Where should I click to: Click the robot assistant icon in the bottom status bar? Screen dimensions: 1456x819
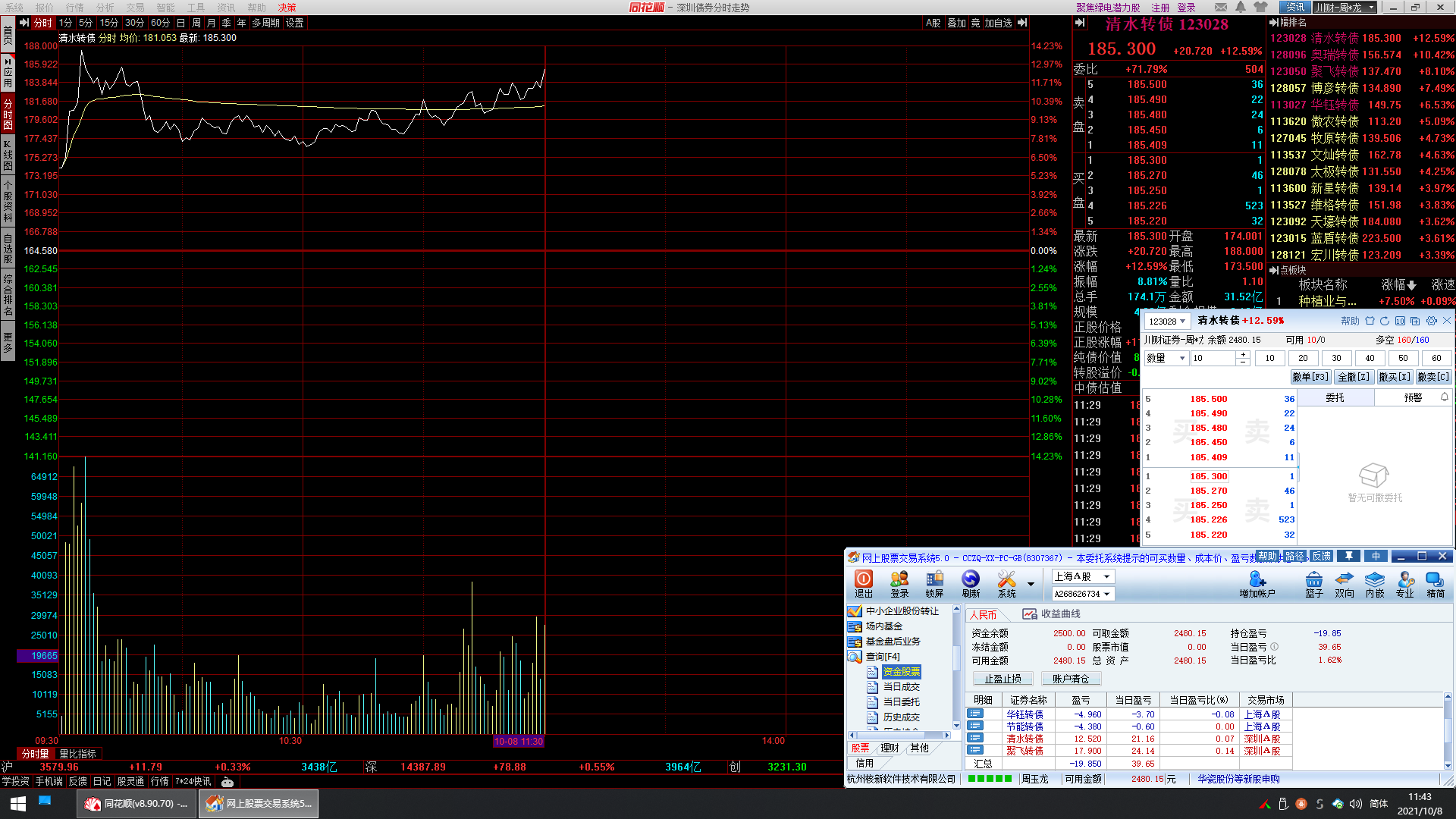pyautogui.click(x=227, y=781)
